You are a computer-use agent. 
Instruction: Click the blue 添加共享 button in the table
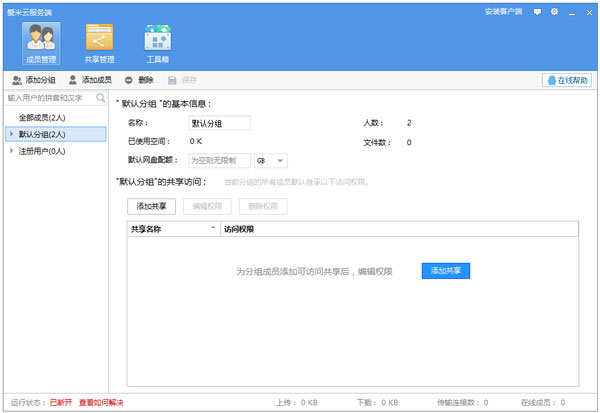coord(446,271)
